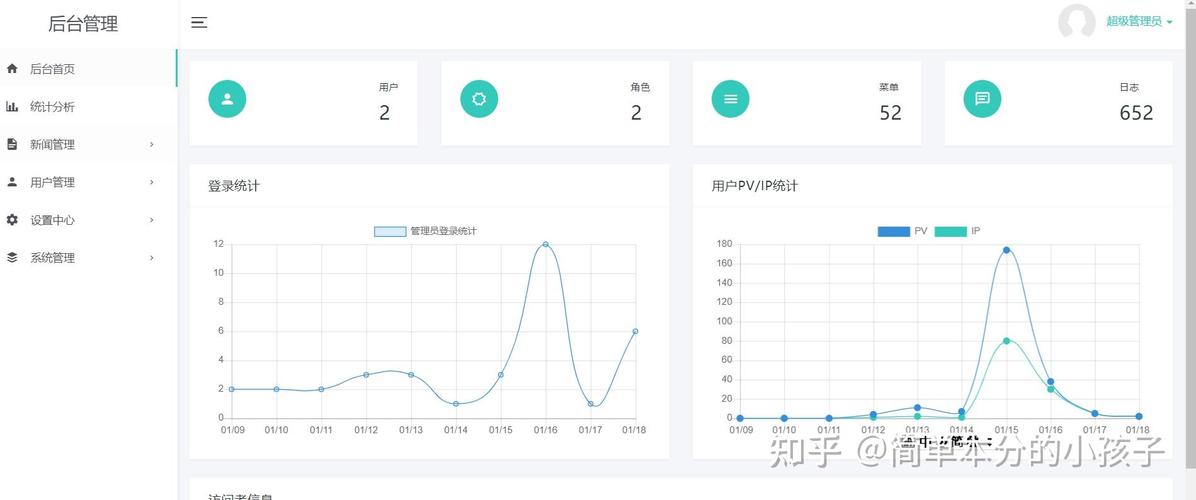Click the 01/18 end point in login chart
The width and height of the screenshot is (1196, 500).
635,331
